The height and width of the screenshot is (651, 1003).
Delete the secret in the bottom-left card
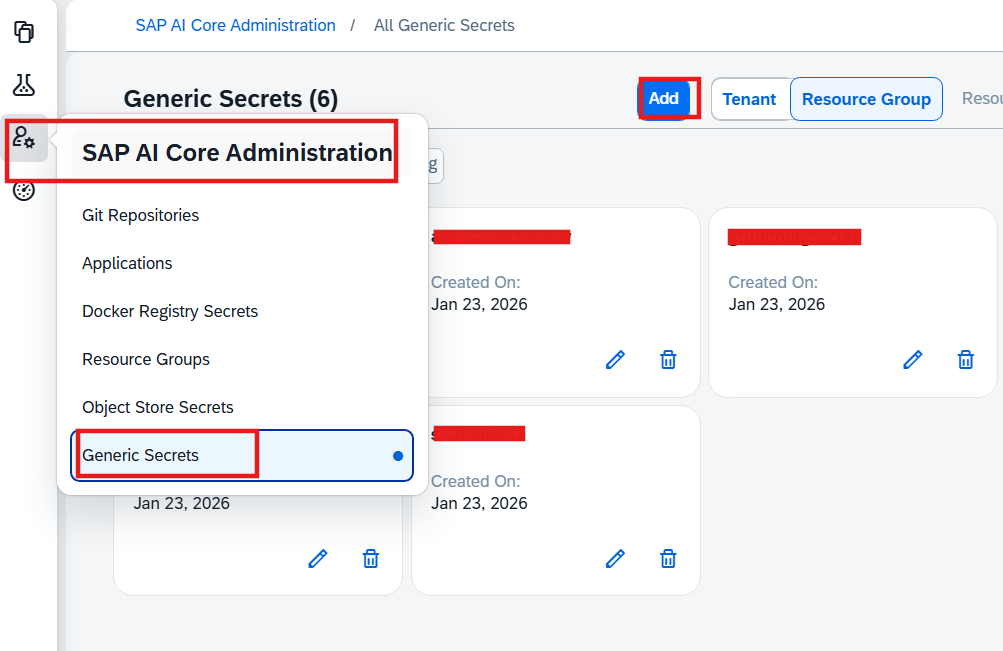(371, 559)
